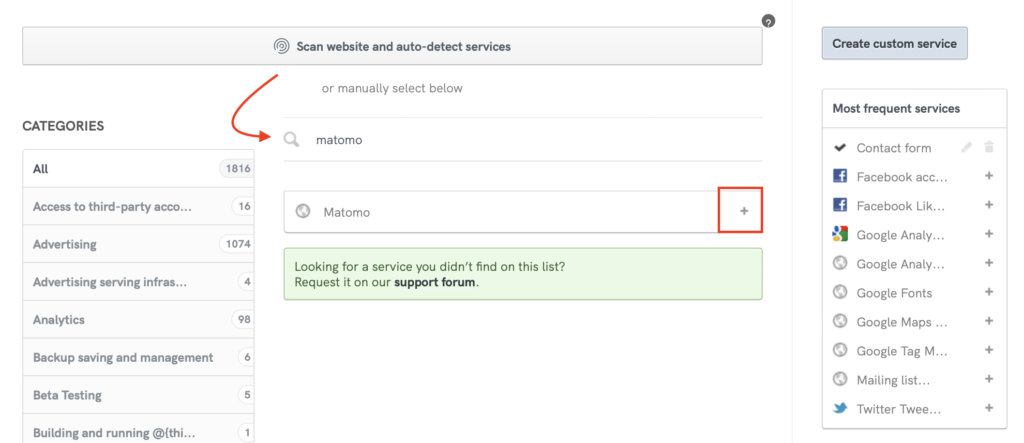Scan website and auto-detect services
The width and height of the screenshot is (1024, 443).
click(392, 46)
